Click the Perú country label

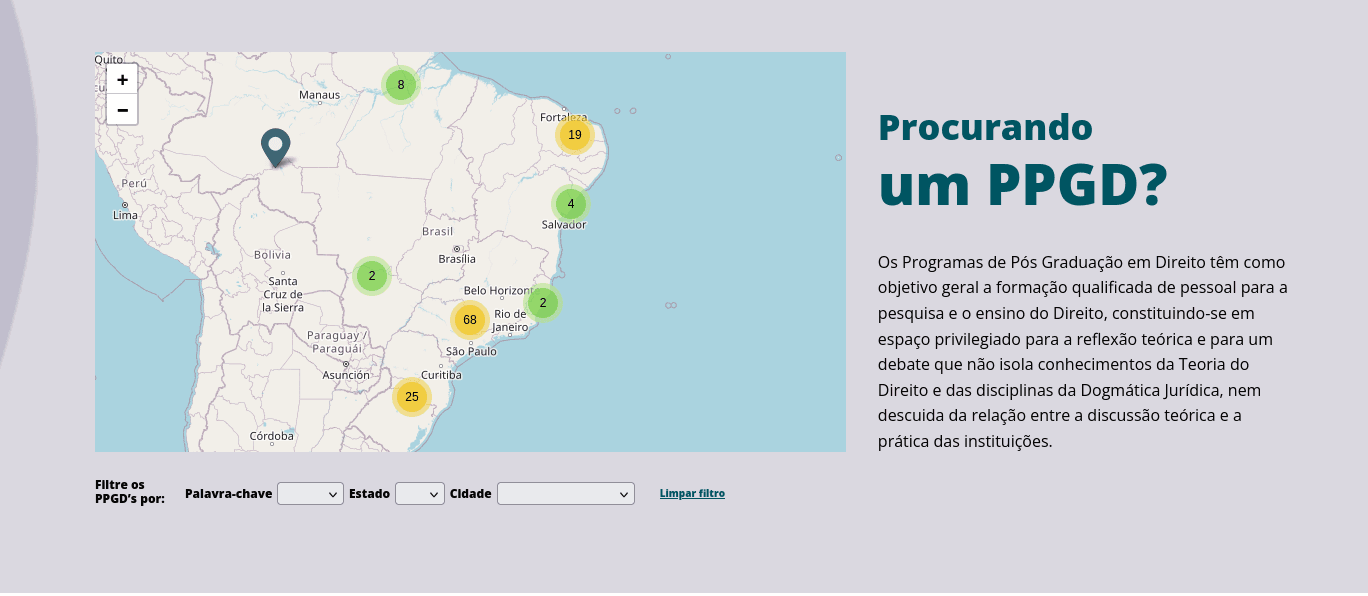(x=134, y=184)
